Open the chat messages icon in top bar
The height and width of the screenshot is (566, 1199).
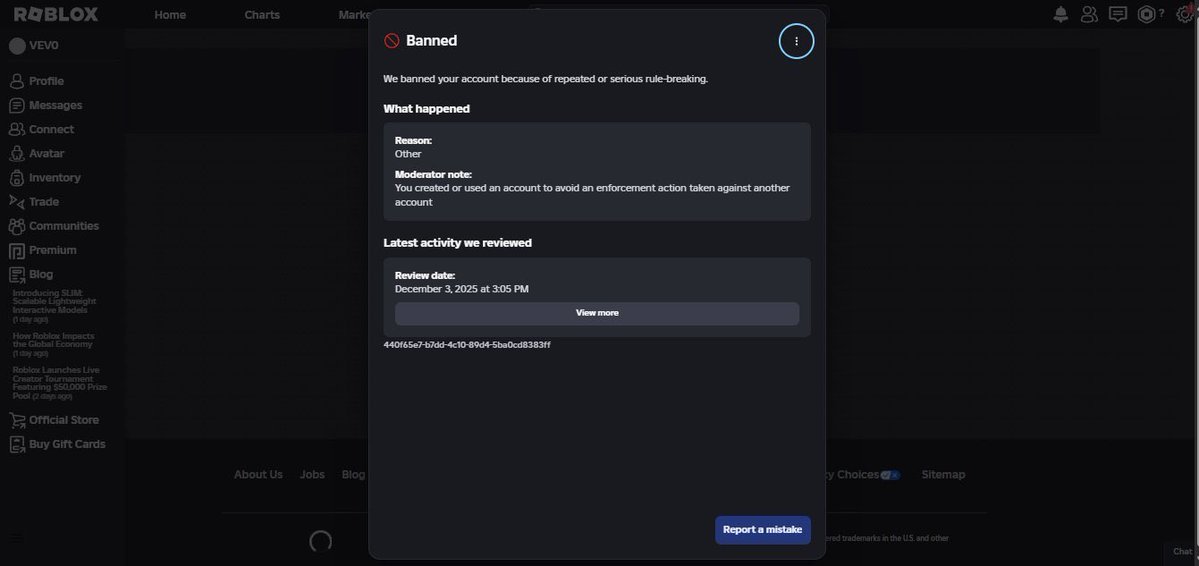[1118, 15]
